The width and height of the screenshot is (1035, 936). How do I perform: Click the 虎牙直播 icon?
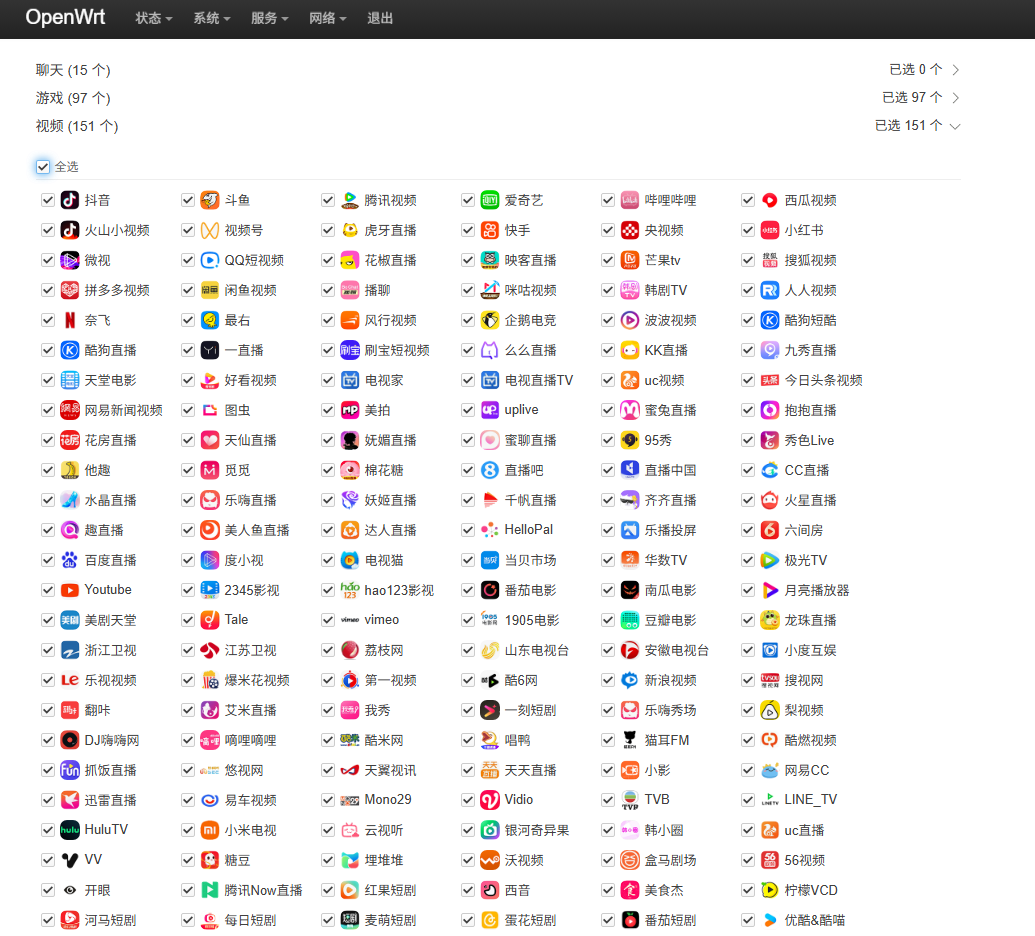[350, 230]
